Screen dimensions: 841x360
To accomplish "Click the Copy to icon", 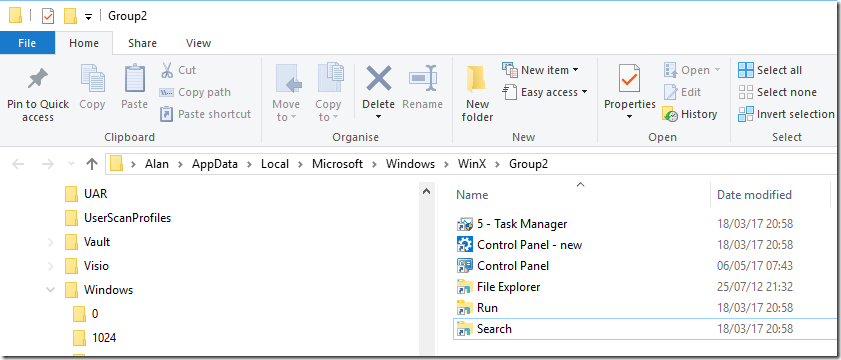I will [x=331, y=78].
